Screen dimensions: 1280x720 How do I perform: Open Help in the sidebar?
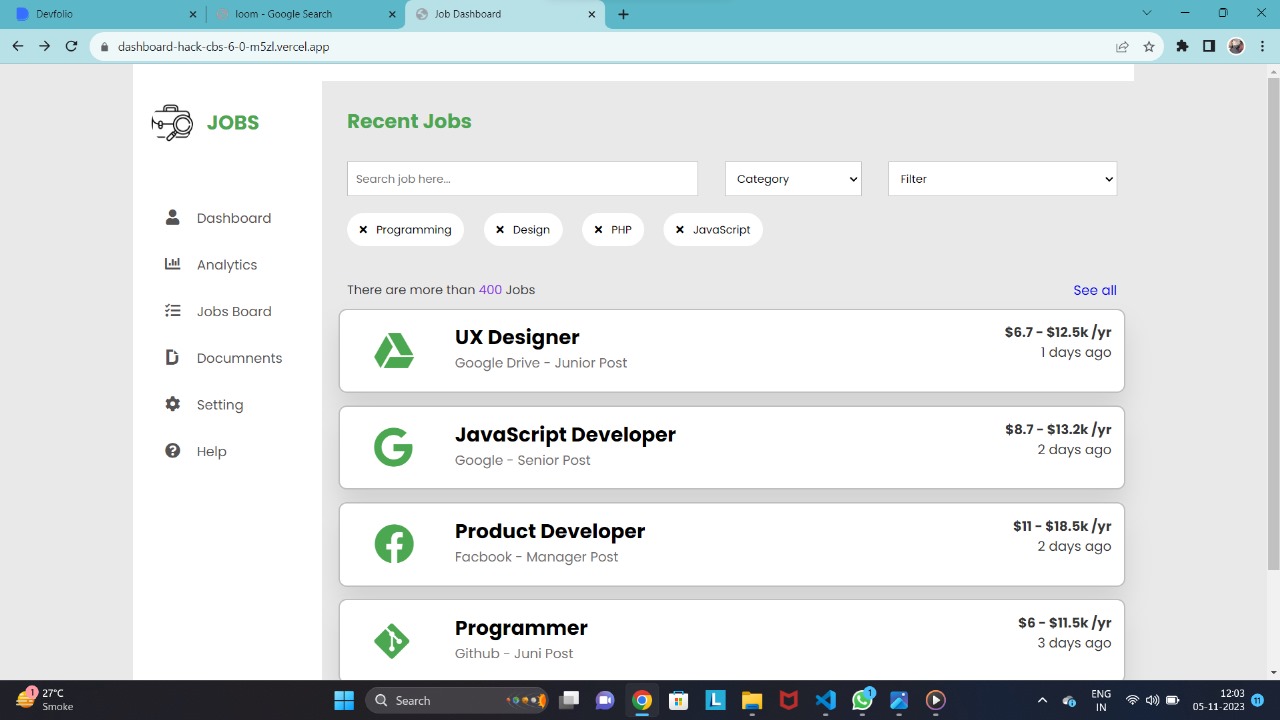tap(211, 451)
